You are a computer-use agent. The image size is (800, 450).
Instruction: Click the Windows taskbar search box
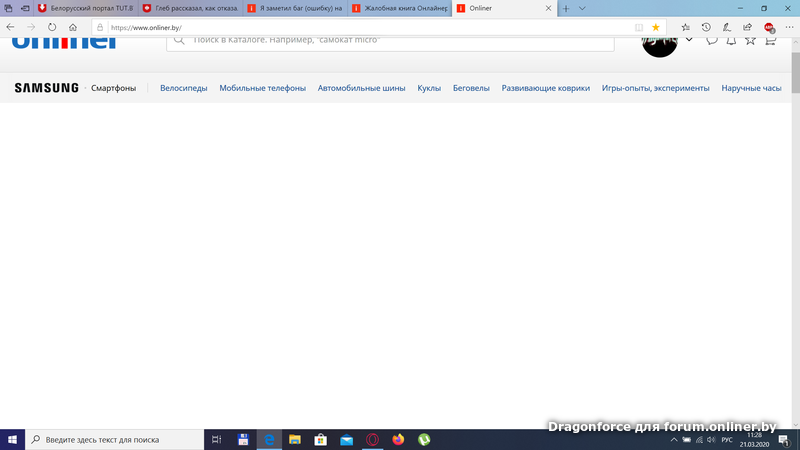(x=114, y=439)
